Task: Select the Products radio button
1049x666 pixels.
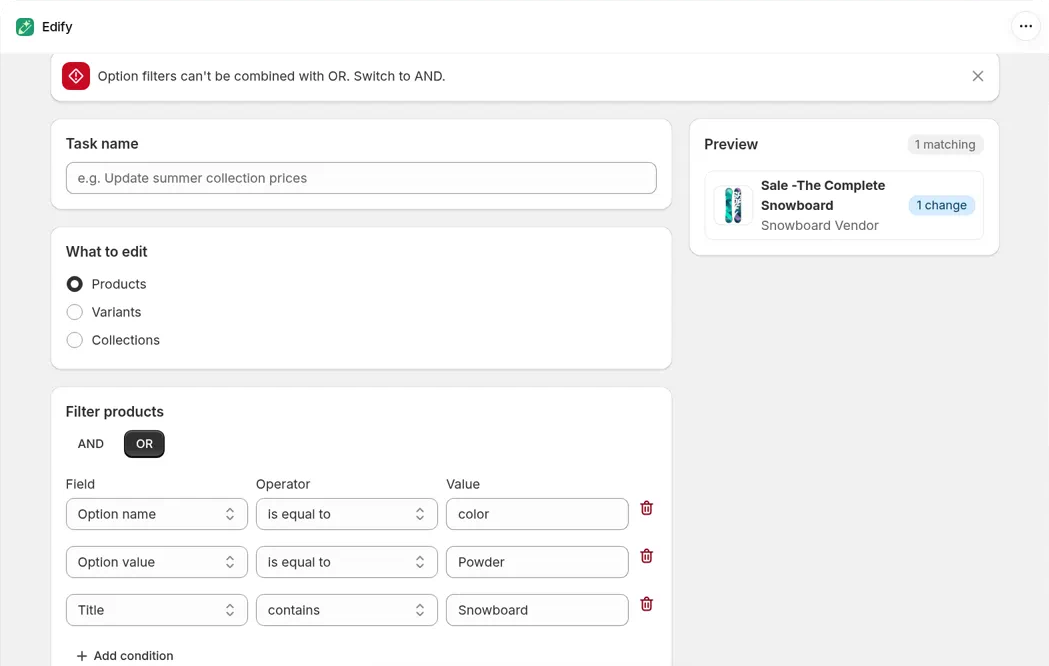Action: coord(75,284)
